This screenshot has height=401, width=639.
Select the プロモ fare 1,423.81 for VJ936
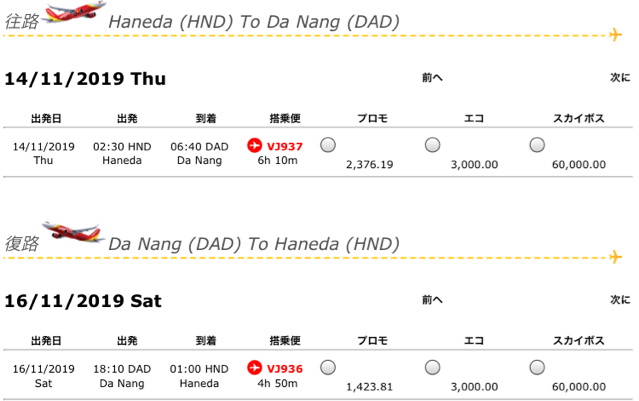coord(328,367)
